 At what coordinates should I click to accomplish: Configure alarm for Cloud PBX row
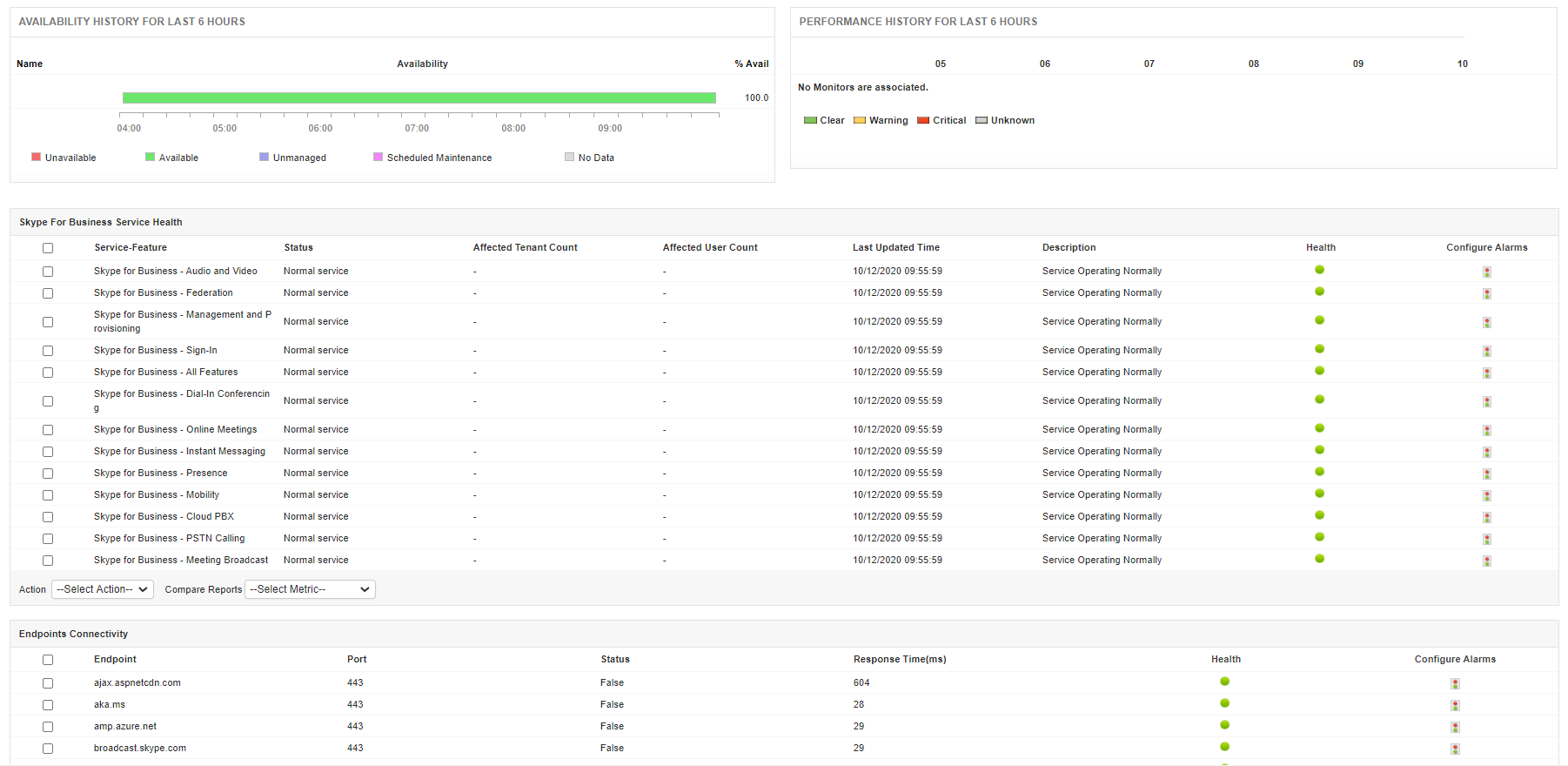point(1486,517)
